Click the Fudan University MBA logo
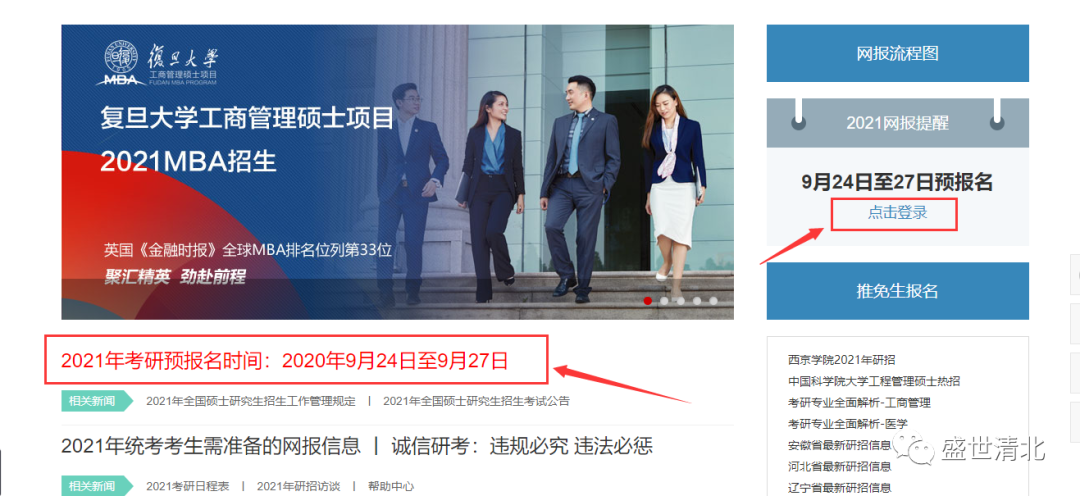 point(160,63)
